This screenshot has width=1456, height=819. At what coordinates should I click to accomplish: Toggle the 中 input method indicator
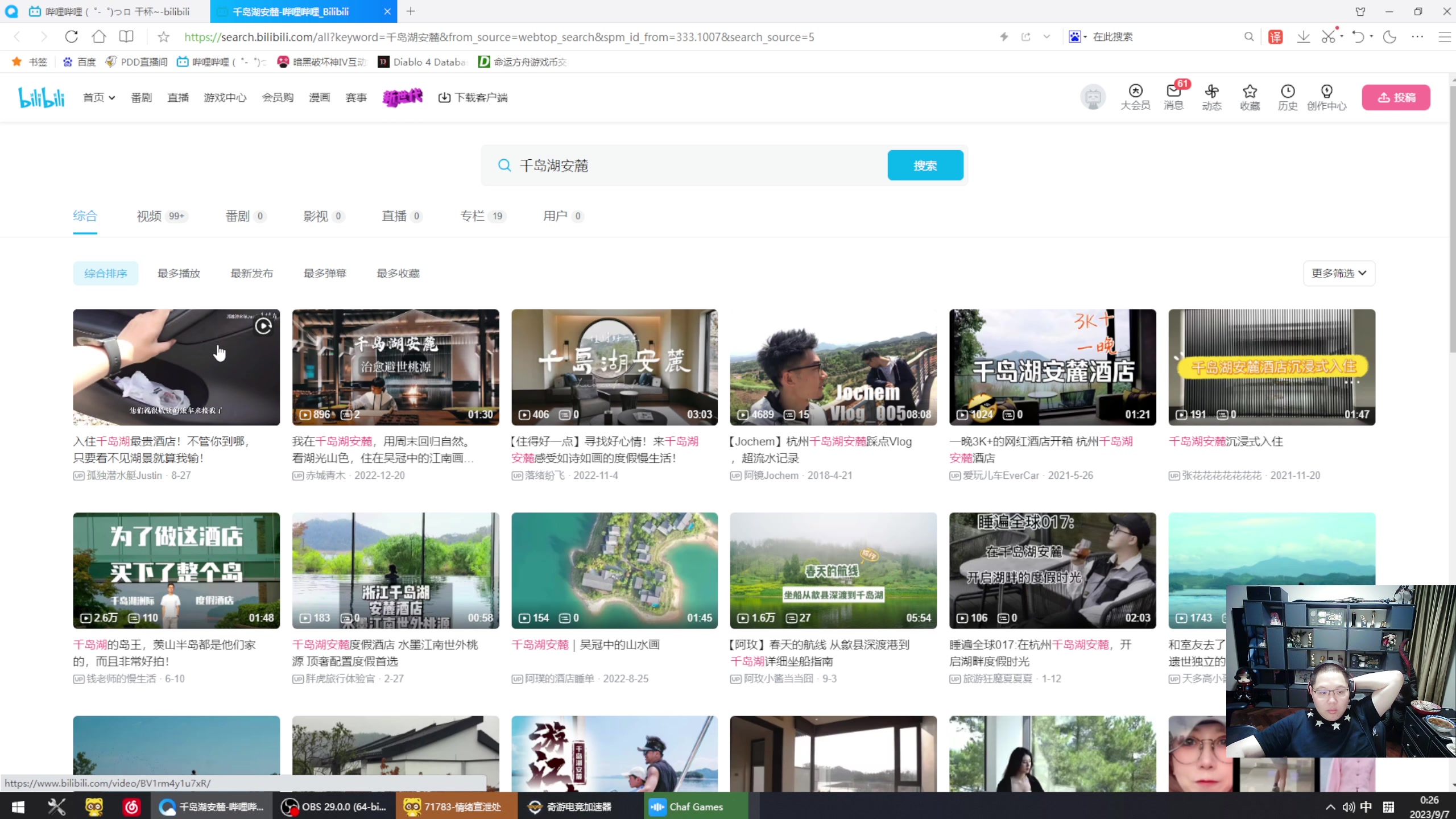pyautogui.click(x=1366, y=807)
